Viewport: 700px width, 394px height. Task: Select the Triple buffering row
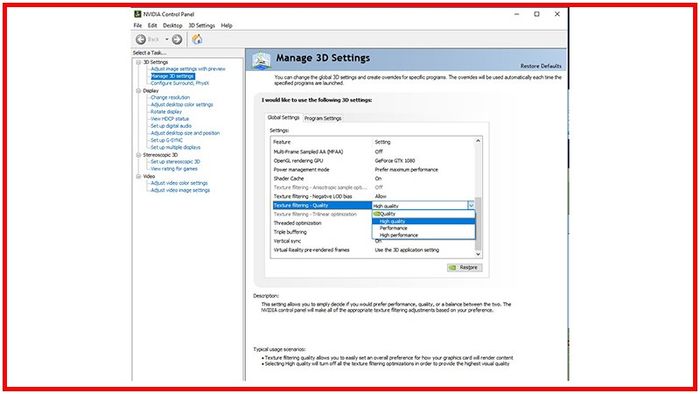322,232
